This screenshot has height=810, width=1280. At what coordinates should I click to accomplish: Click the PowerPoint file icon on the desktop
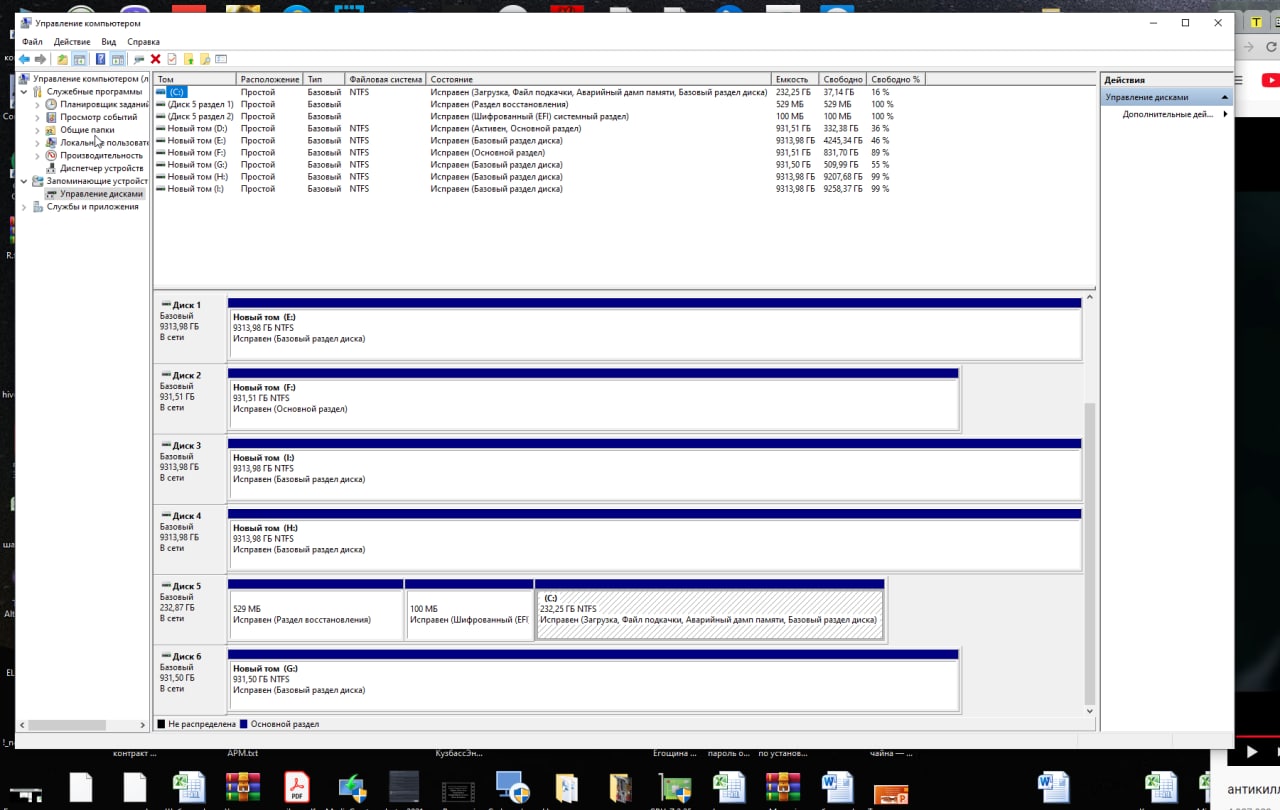point(890,795)
